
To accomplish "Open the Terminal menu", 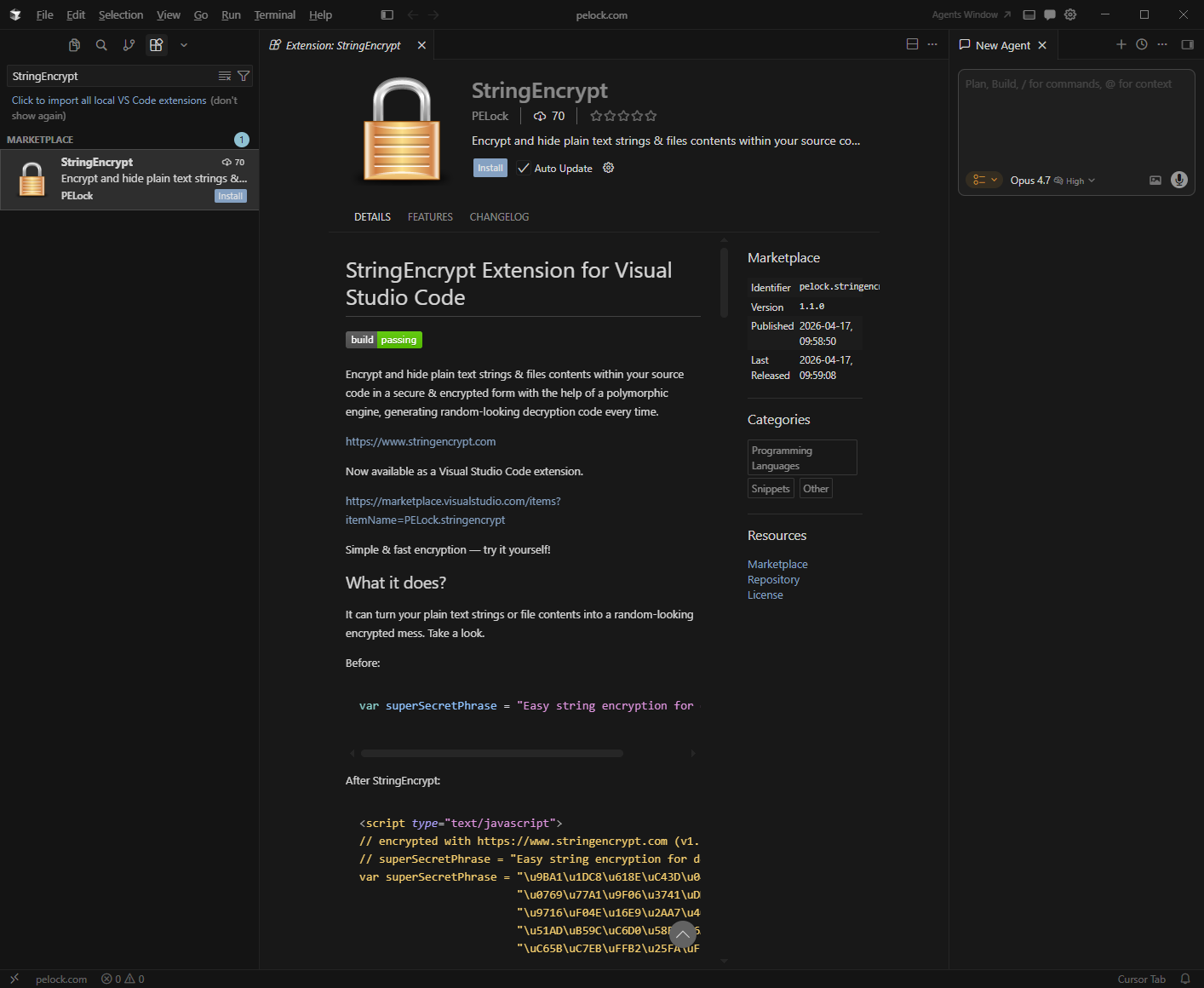I will 274,14.
